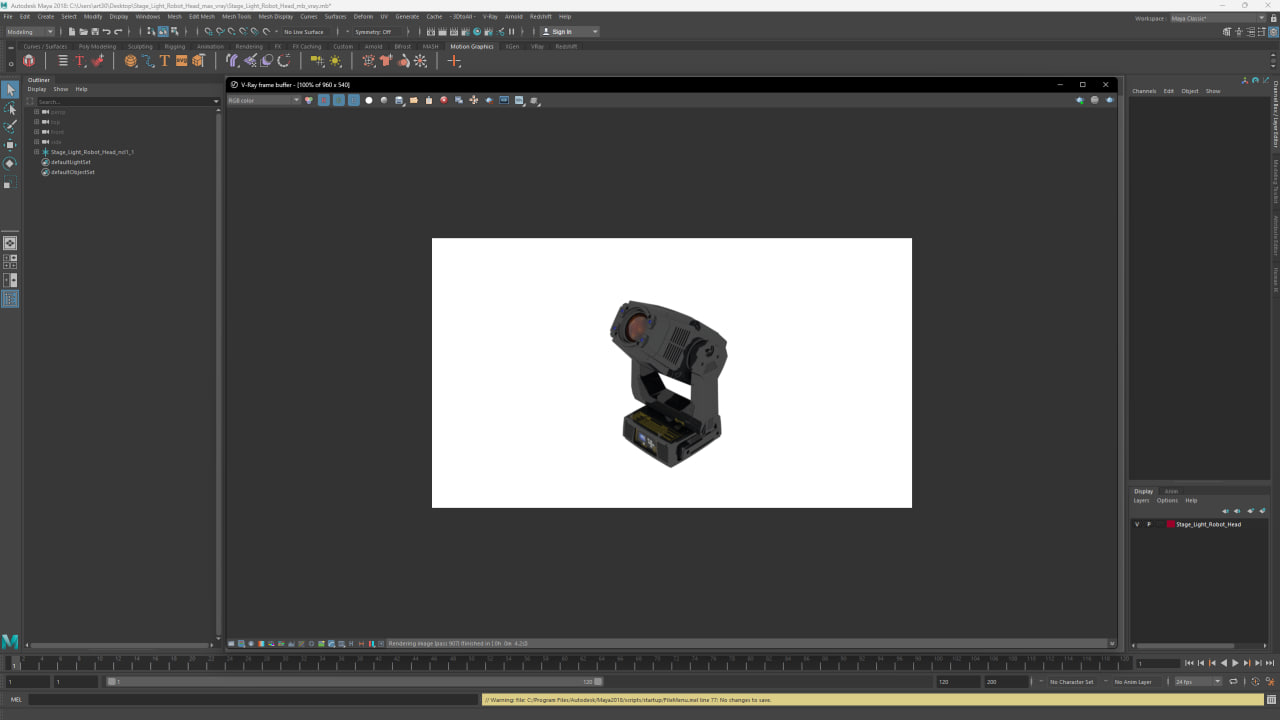Screen dimensions: 1280x720
Task: Click the red Type tool shelf icon
Action: (80, 61)
